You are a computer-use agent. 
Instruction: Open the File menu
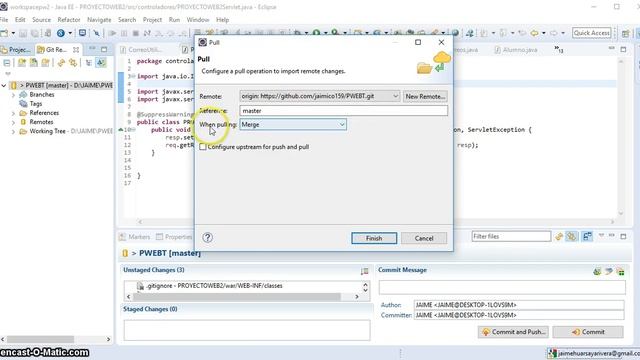pyautogui.click(x=4, y=20)
